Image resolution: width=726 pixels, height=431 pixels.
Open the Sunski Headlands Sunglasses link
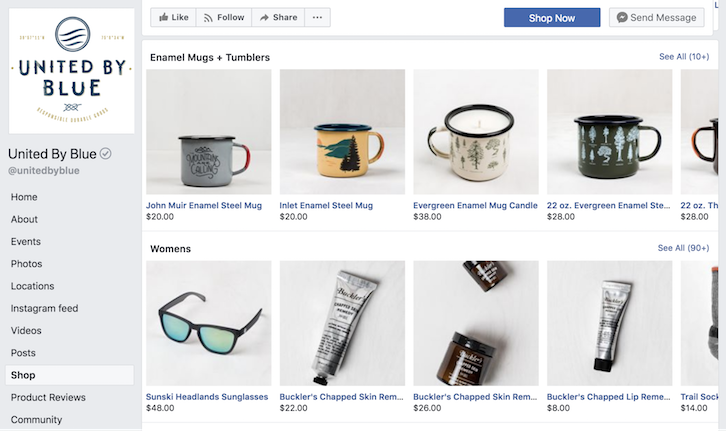click(207, 397)
